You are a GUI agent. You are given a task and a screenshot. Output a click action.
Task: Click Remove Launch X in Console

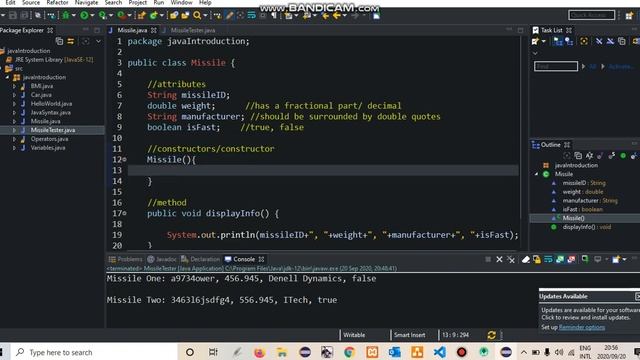pyautogui.click(x=499, y=260)
